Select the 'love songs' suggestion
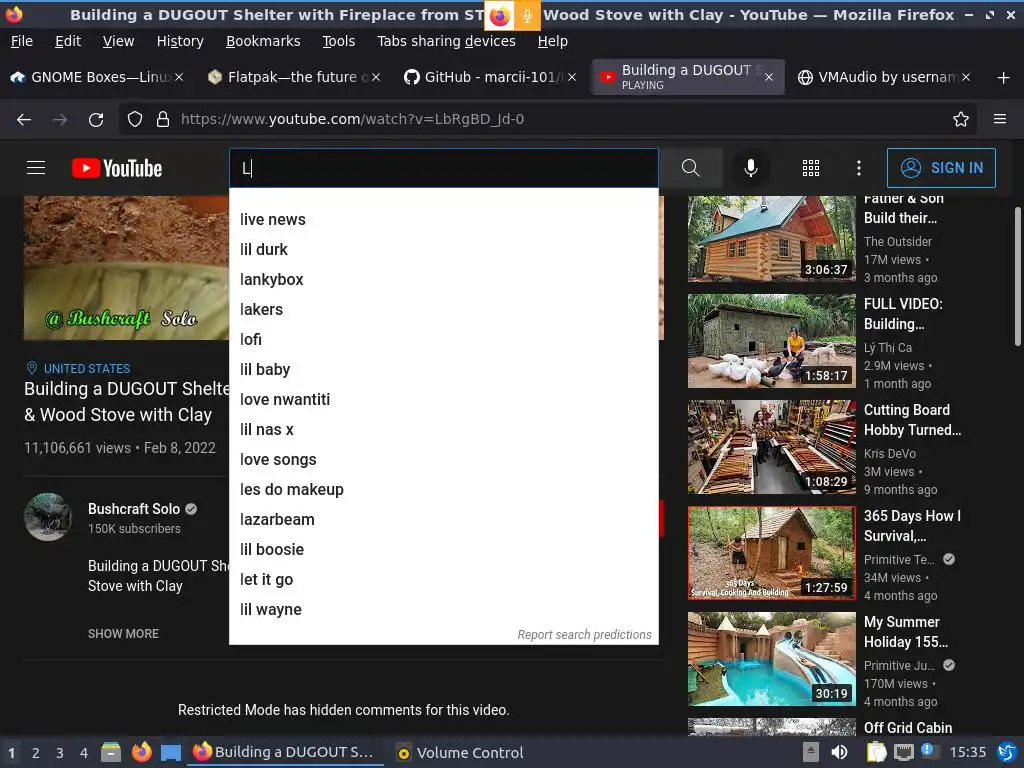1024x768 pixels. pos(443,460)
